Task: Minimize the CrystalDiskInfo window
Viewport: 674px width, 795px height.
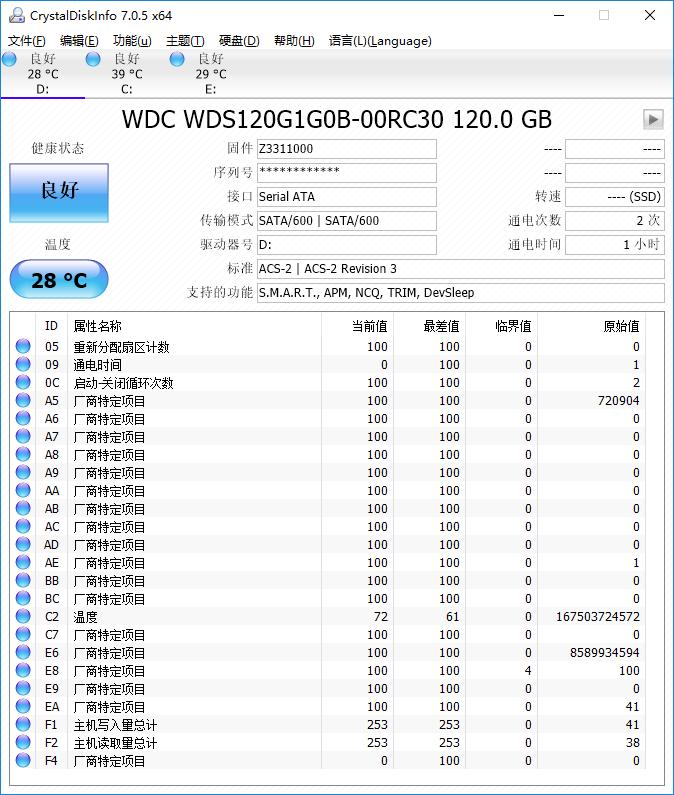Action: click(x=559, y=15)
